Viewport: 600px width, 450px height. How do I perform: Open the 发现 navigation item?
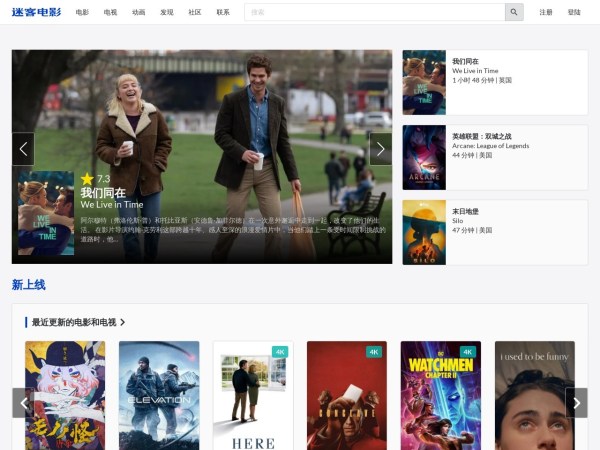coord(166,12)
